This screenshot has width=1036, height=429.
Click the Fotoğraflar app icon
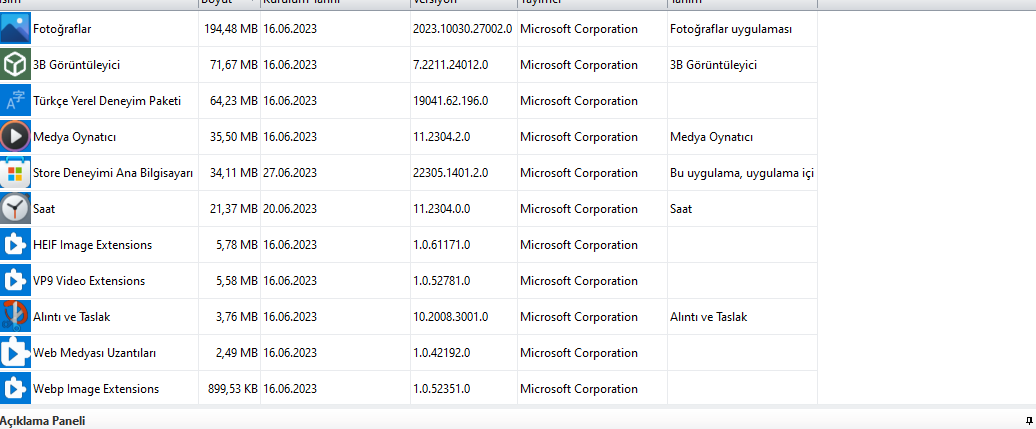(15, 29)
